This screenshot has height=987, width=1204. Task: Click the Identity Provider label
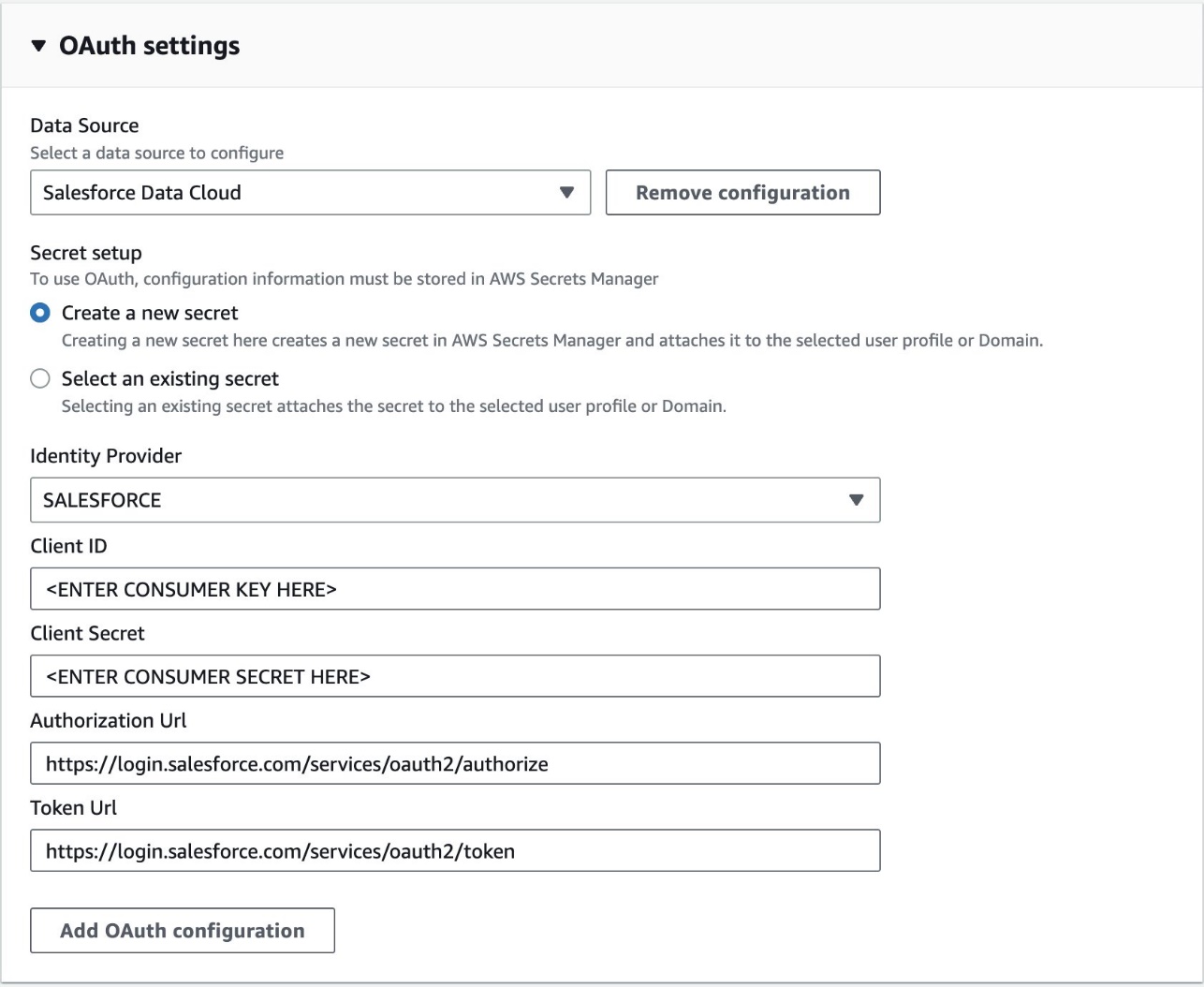pyautogui.click(x=106, y=456)
